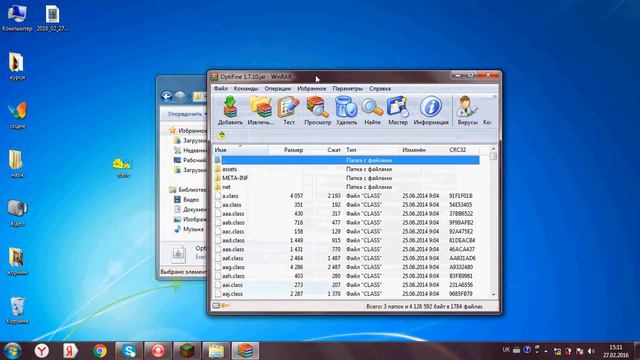Image resolution: width=640 pixels, height=360 pixels.
Task: Open the Windows Start button
Action: pos(12,351)
